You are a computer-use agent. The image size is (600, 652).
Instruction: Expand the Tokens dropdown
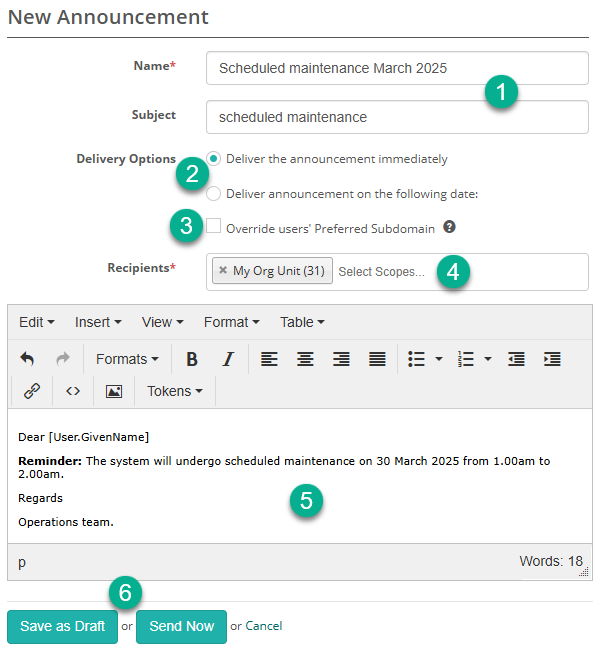click(x=175, y=391)
